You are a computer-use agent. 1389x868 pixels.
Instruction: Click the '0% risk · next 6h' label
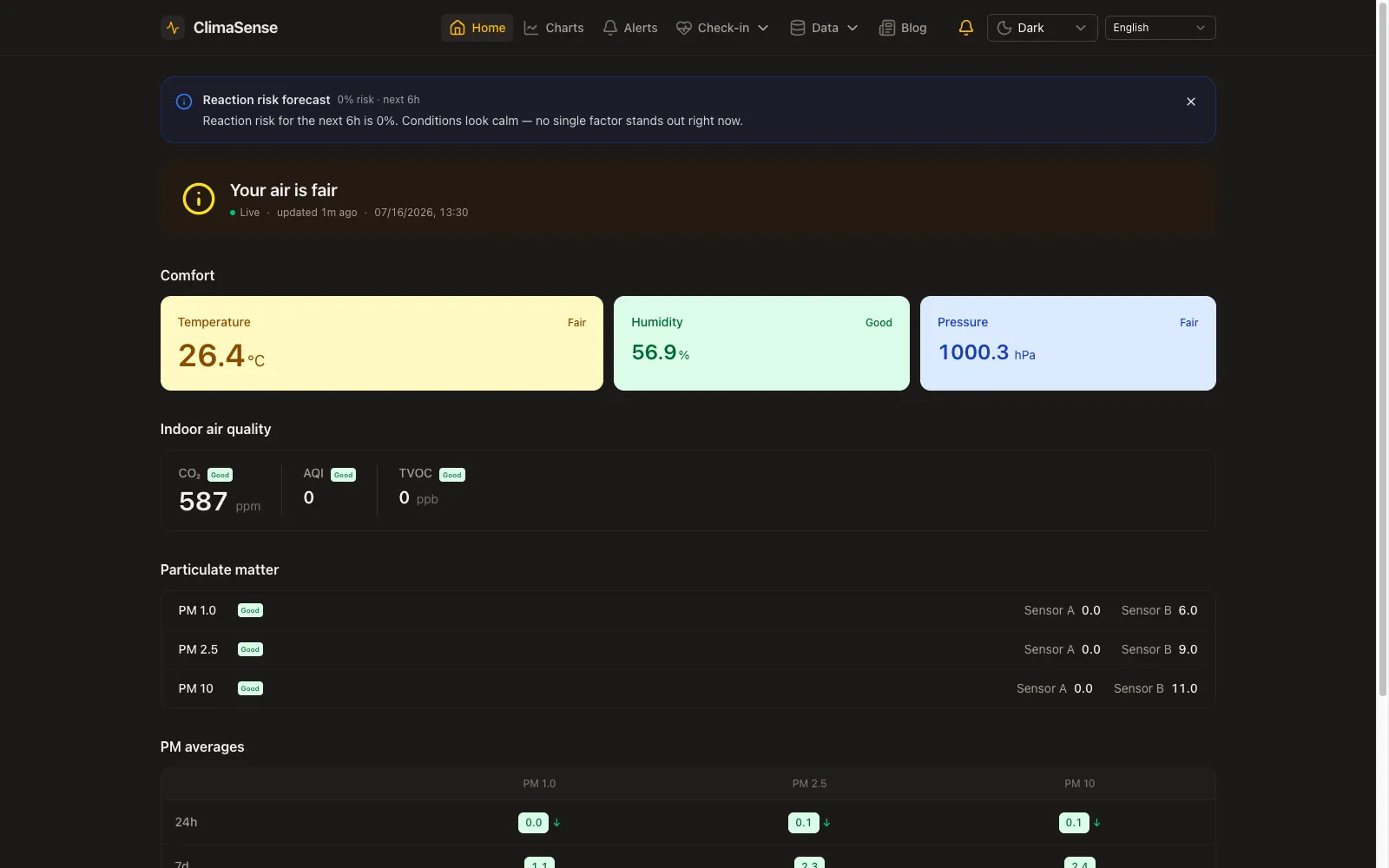(379, 100)
